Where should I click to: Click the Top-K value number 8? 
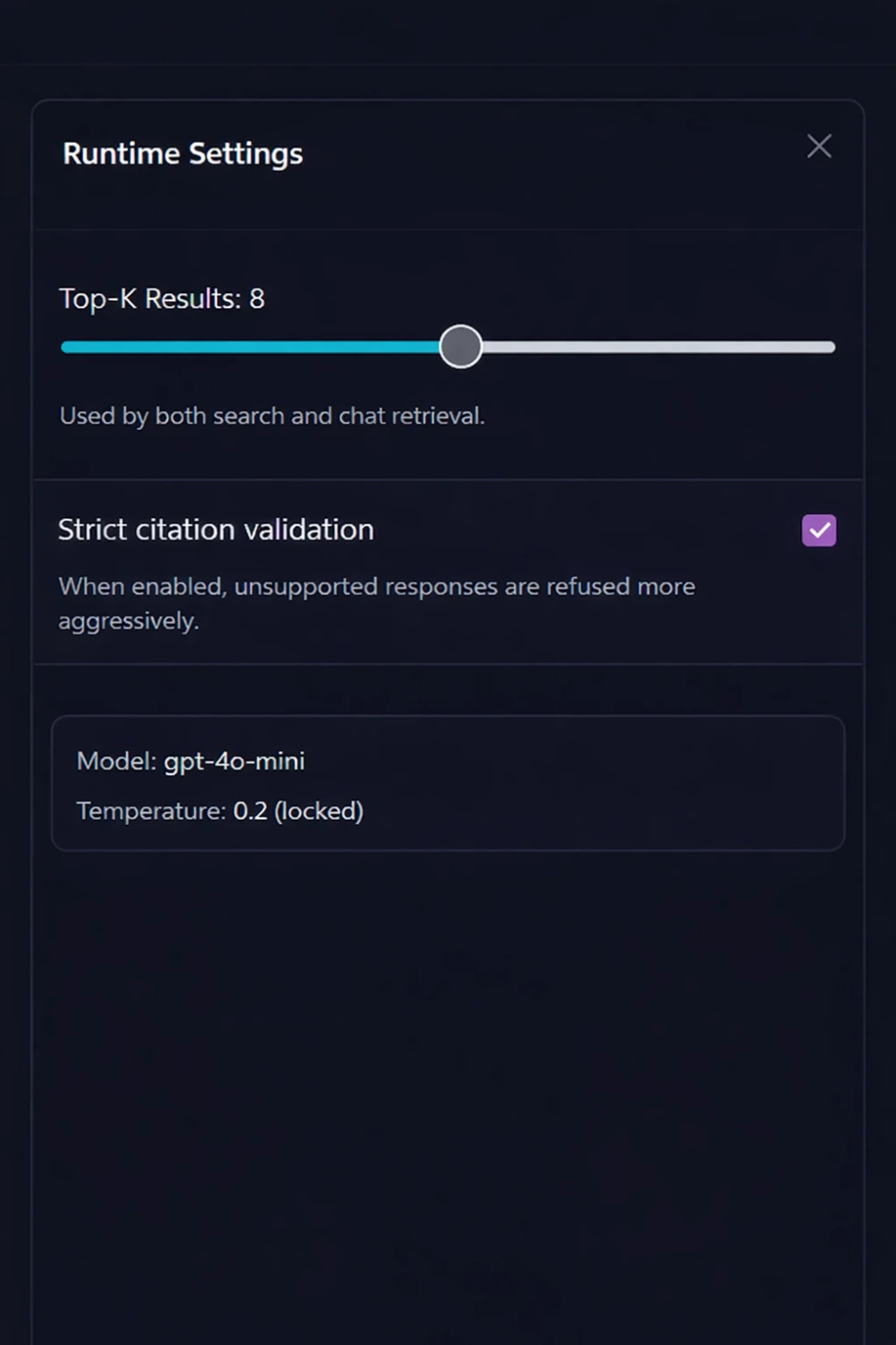click(x=257, y=298)
